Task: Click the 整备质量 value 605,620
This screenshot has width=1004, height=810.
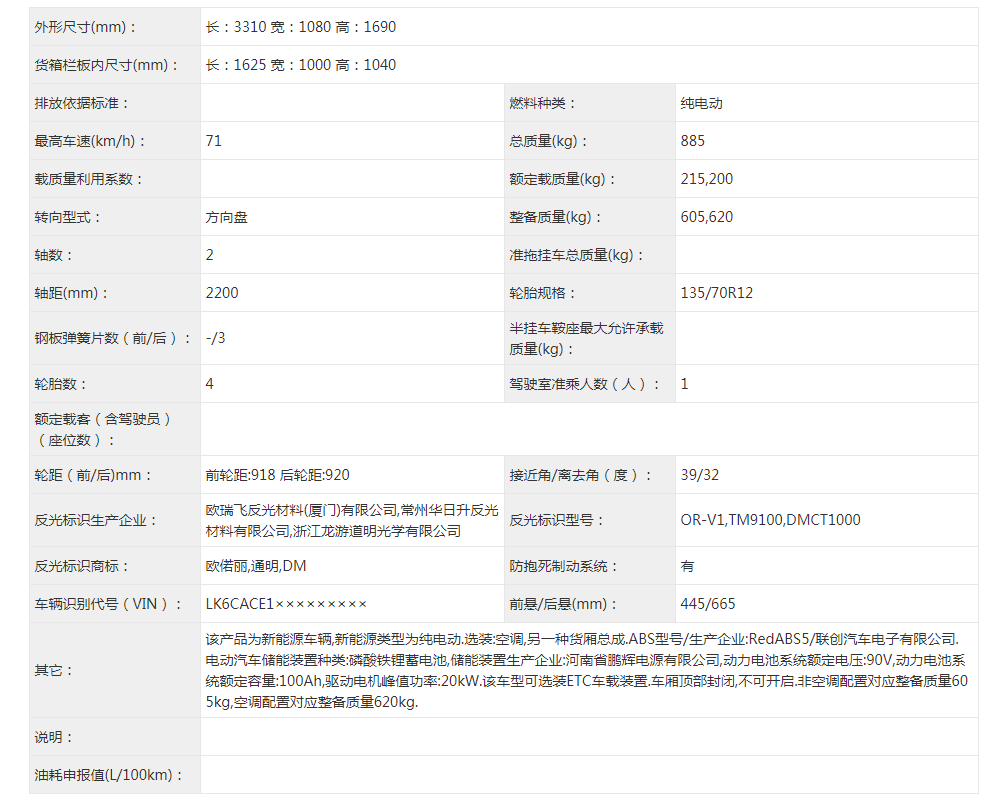Action: click(x=707, y=217)
